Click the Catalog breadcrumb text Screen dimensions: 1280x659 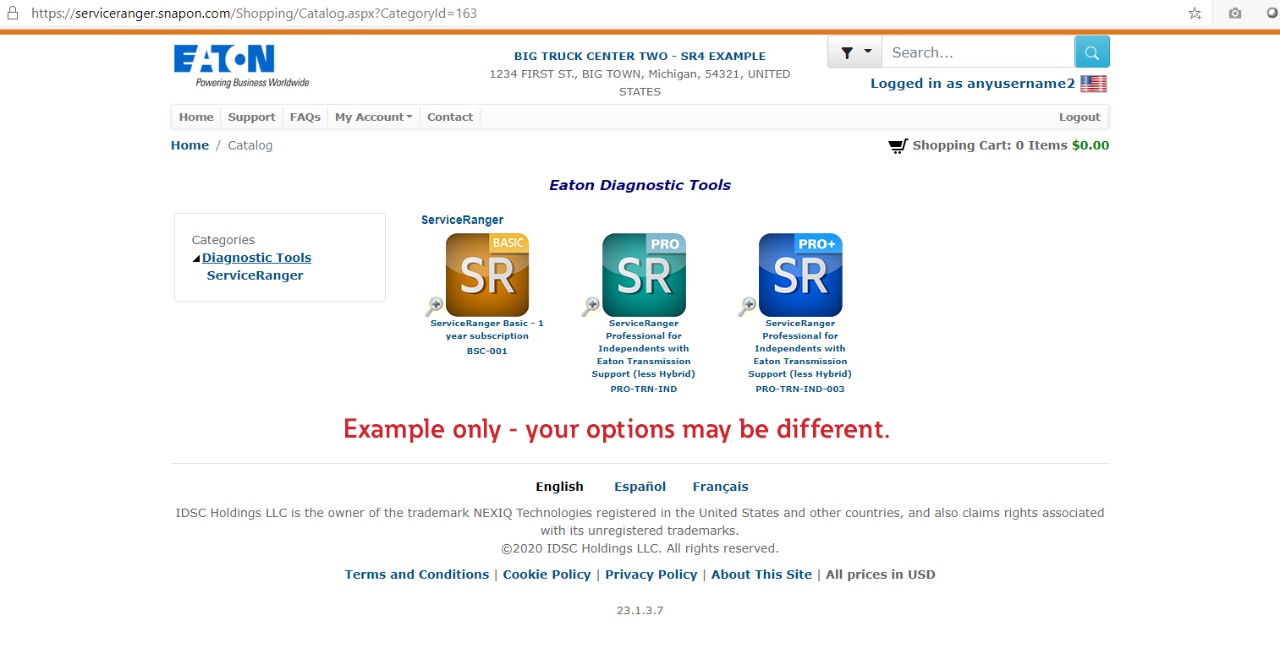[250, 146]
